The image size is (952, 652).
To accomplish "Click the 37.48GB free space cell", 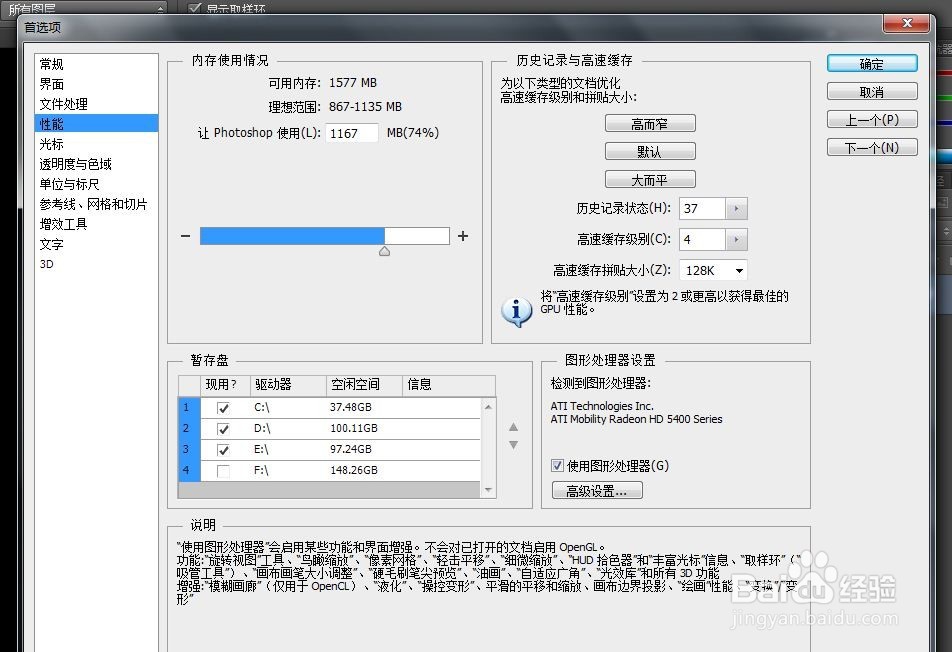I will [351, 407].
